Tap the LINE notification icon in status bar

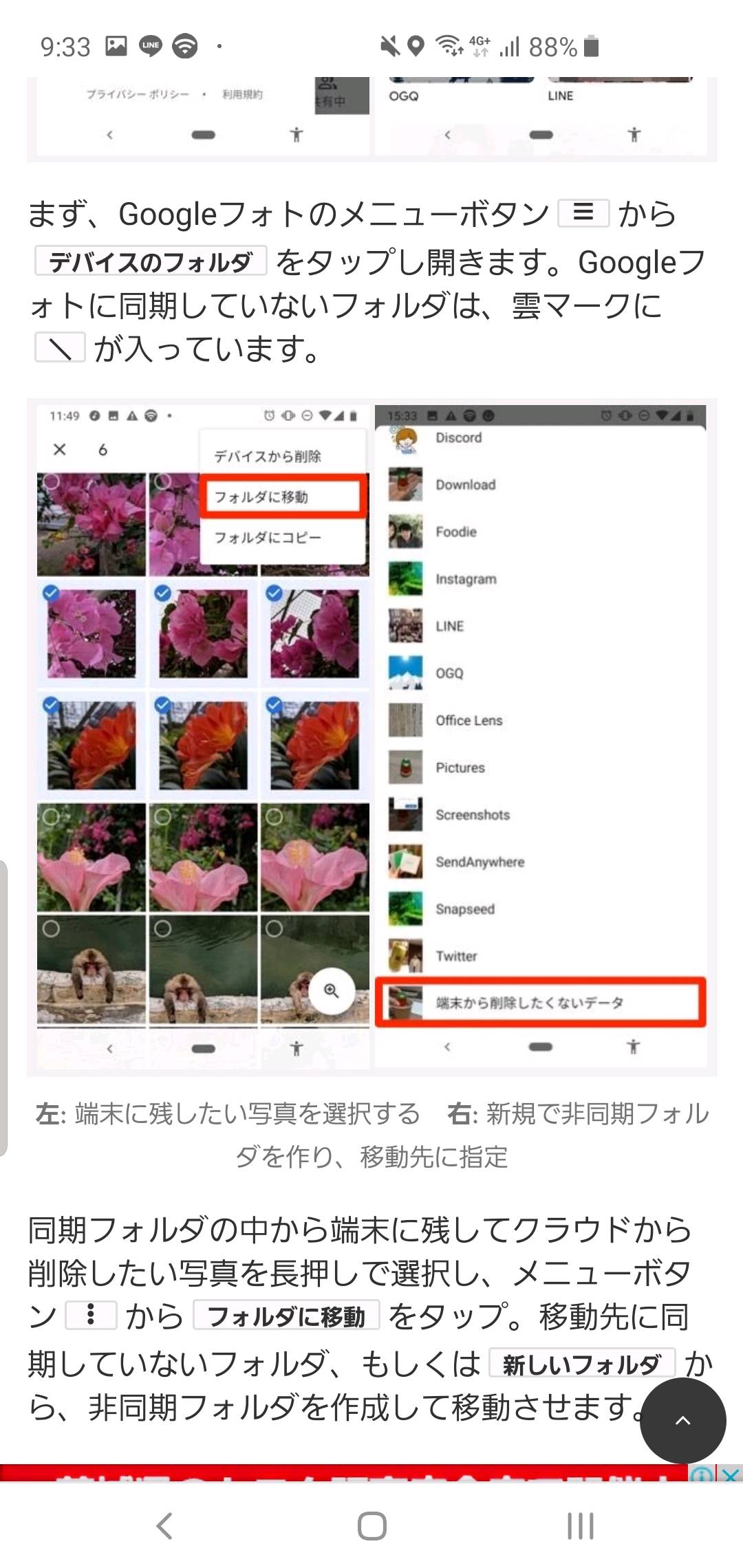(x=150, y=46)
